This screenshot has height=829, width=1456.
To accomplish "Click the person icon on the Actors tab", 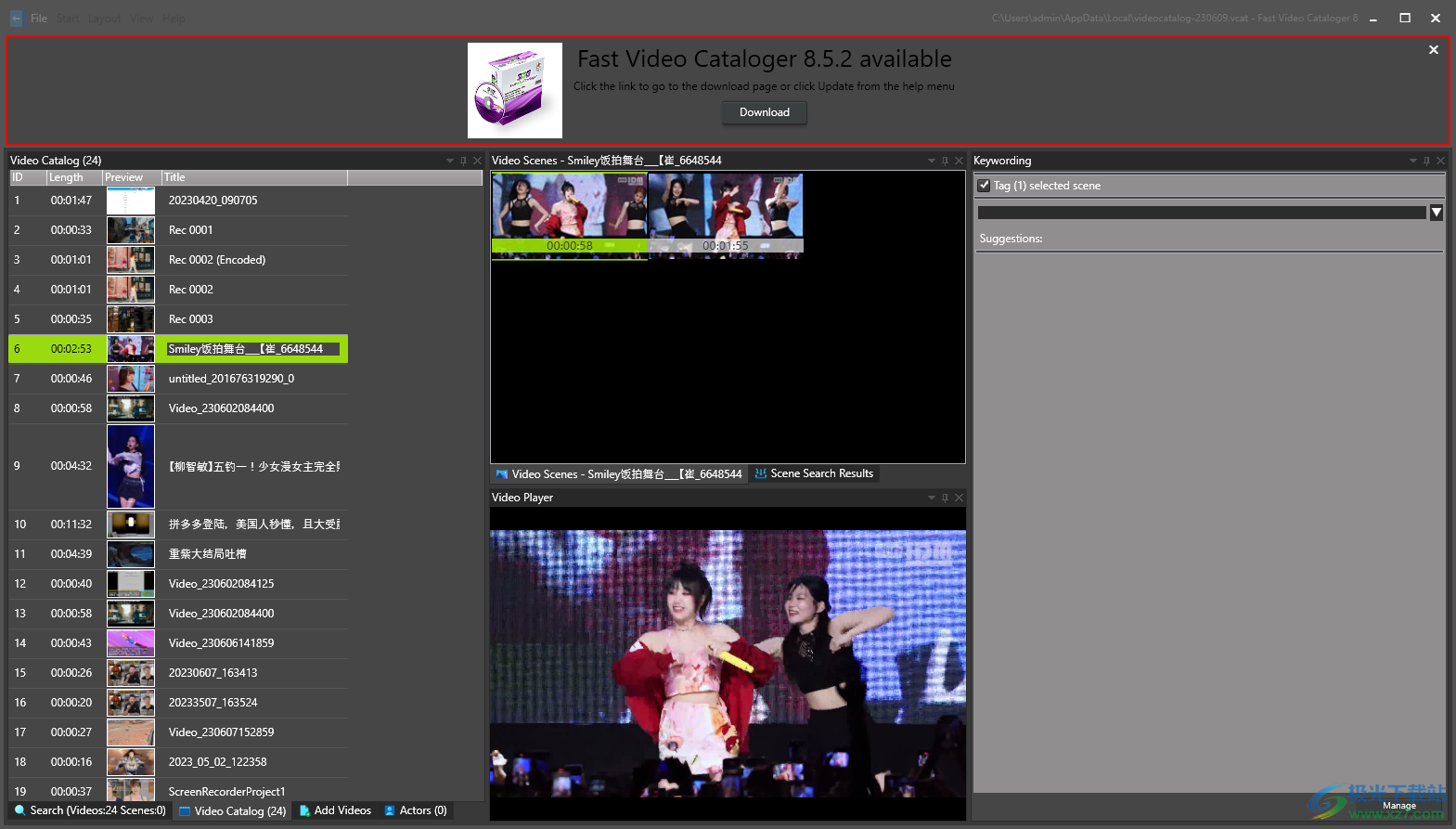I will (x=390, y=810).
